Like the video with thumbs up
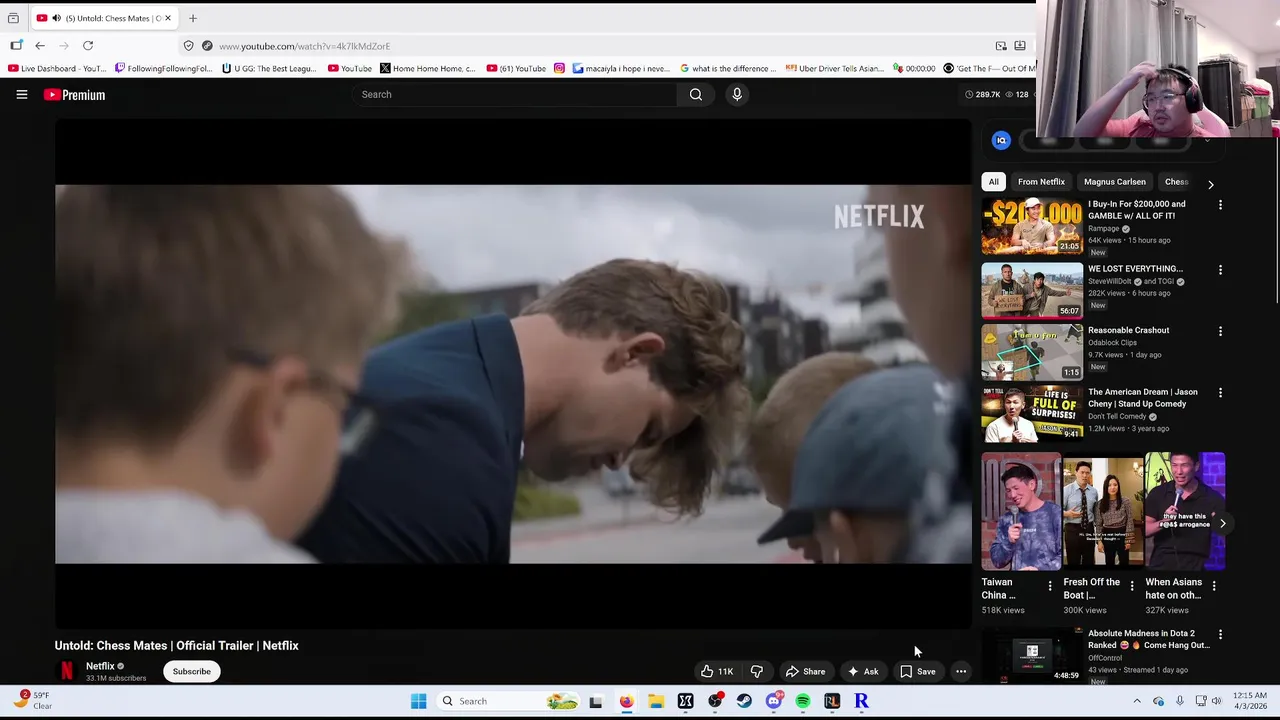Screen dimensions: 1280x720 [717, 672]
